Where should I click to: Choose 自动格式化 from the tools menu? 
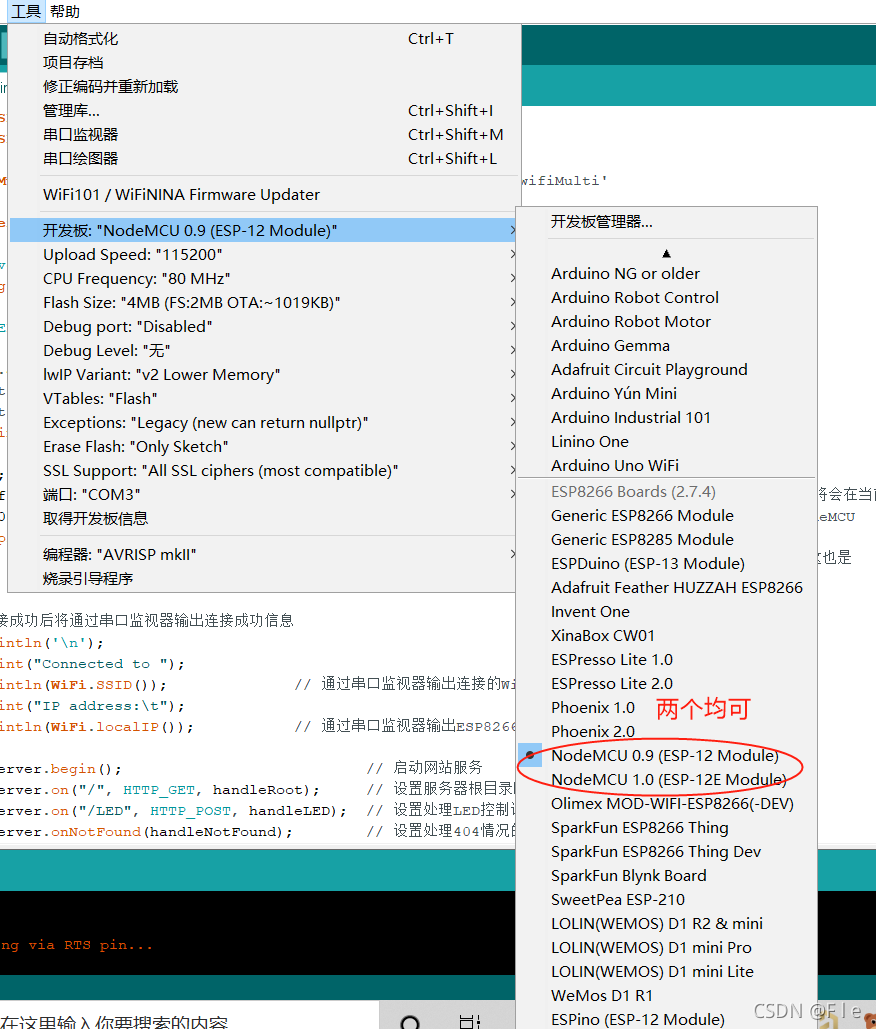pyautogui.click(x=264, y=39)
